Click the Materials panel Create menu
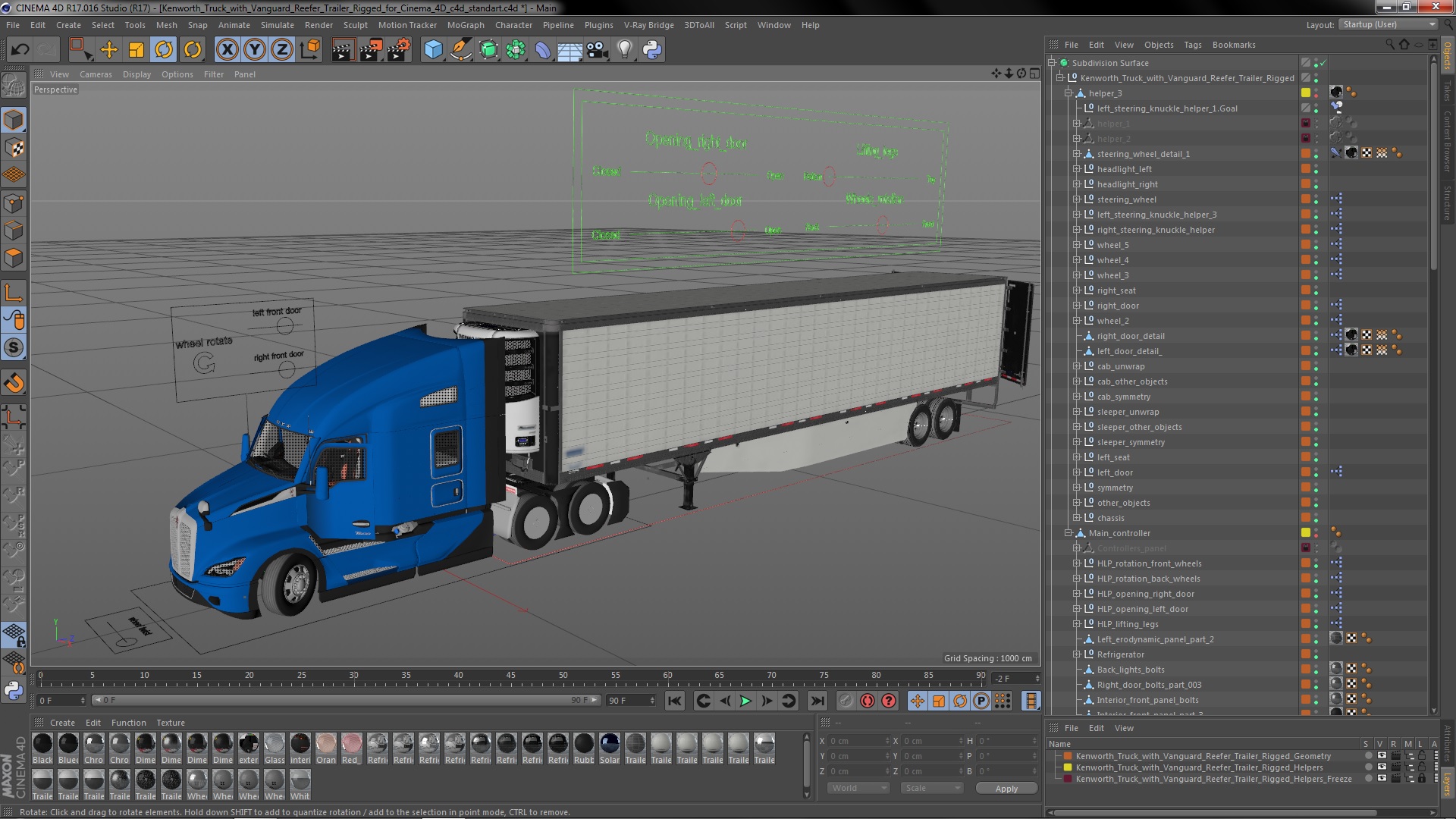This screenshot has height=819, width=1456. [62, 723]
